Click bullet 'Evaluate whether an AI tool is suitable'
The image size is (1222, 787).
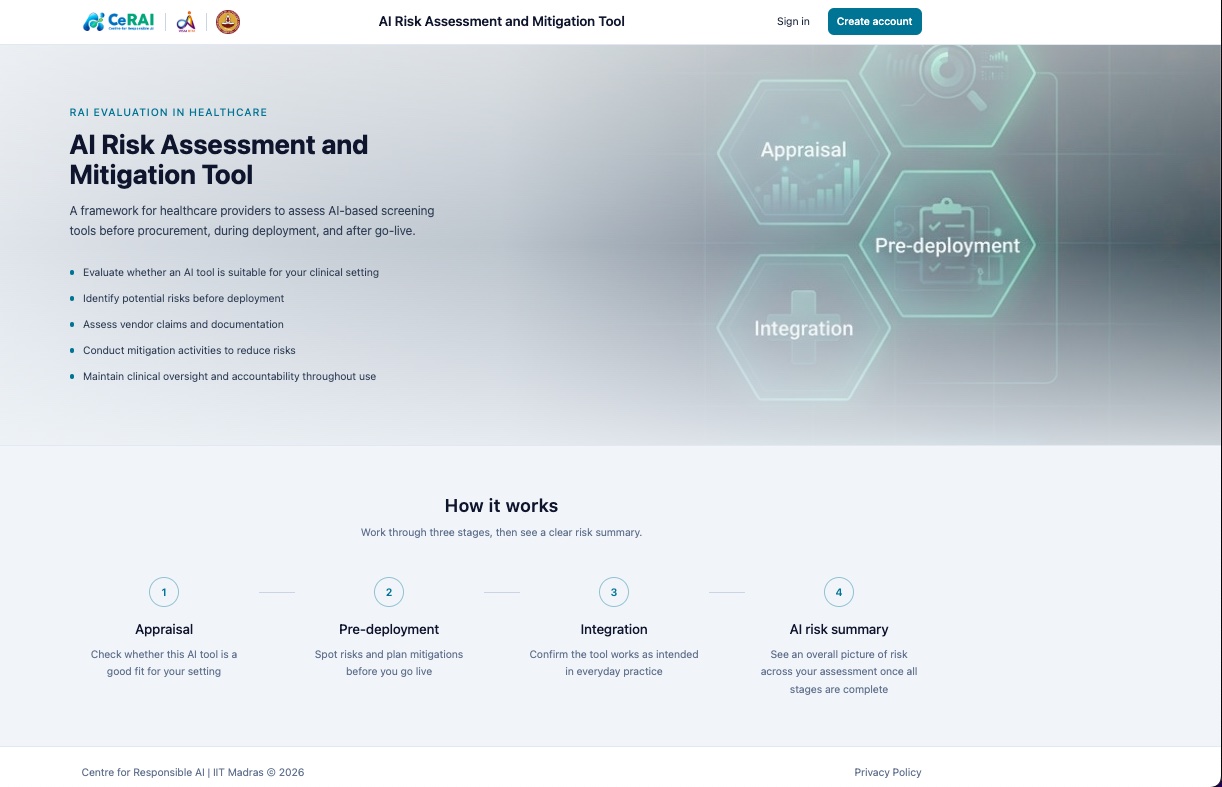pos(231,272)
